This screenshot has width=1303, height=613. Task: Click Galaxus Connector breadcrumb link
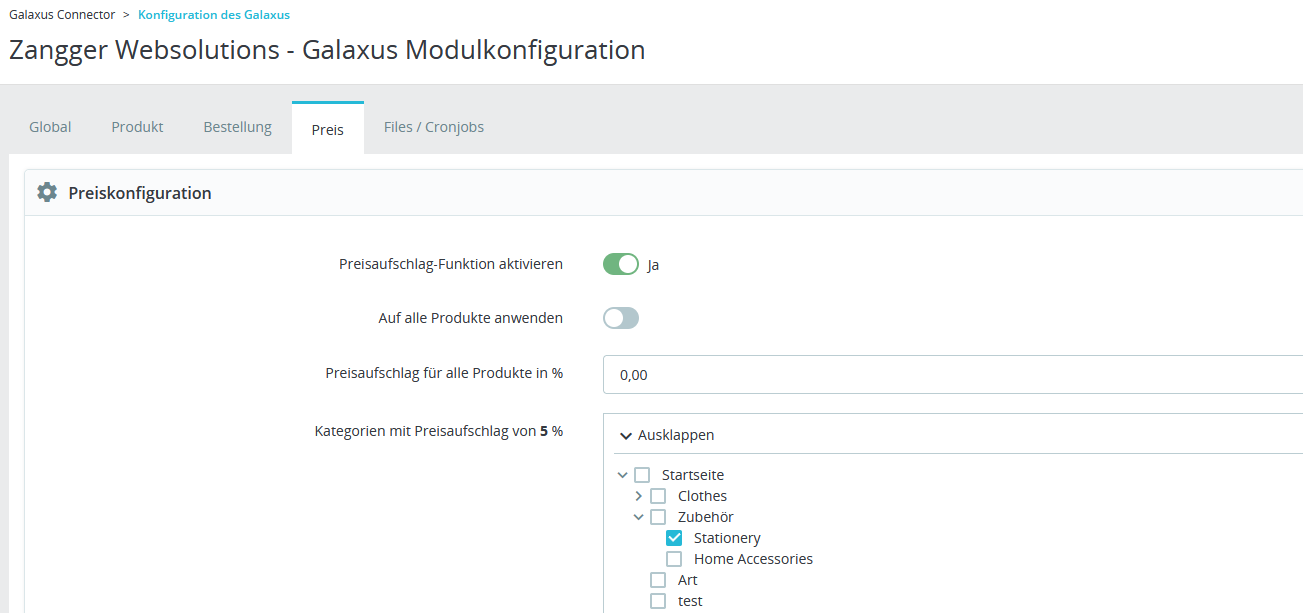62,15
